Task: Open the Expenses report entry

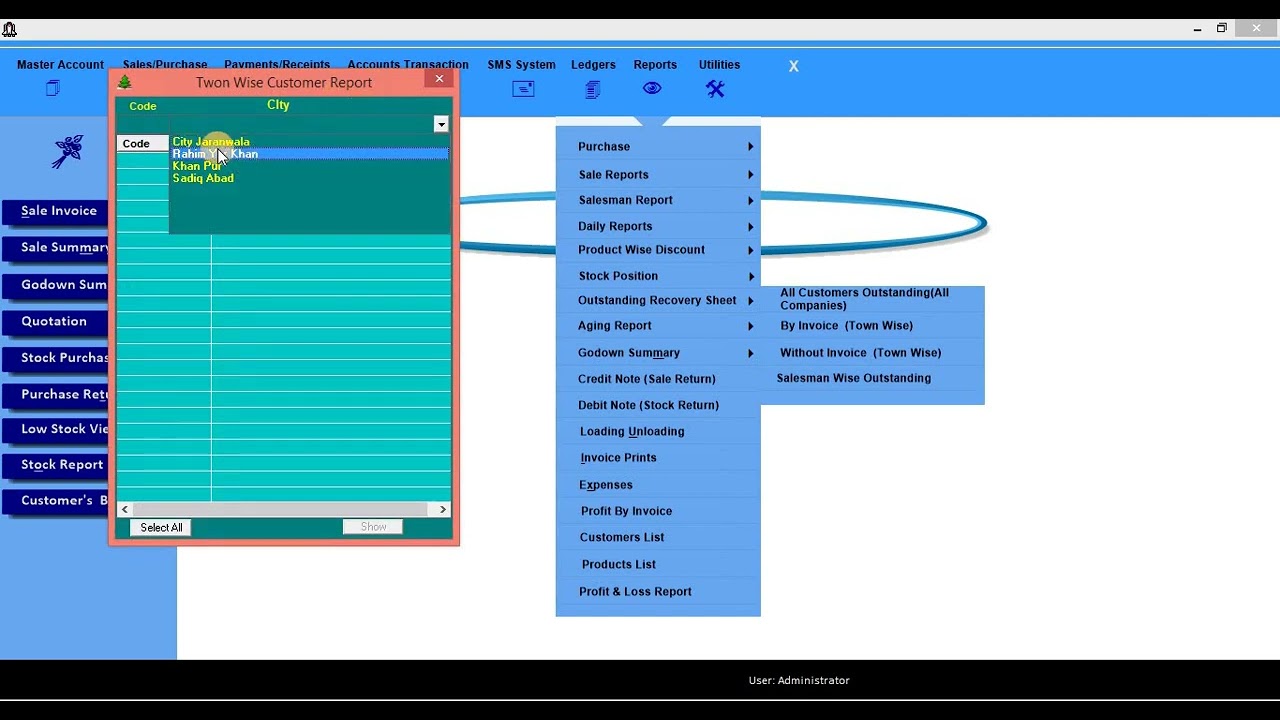Action: click(x=605, y=485)
